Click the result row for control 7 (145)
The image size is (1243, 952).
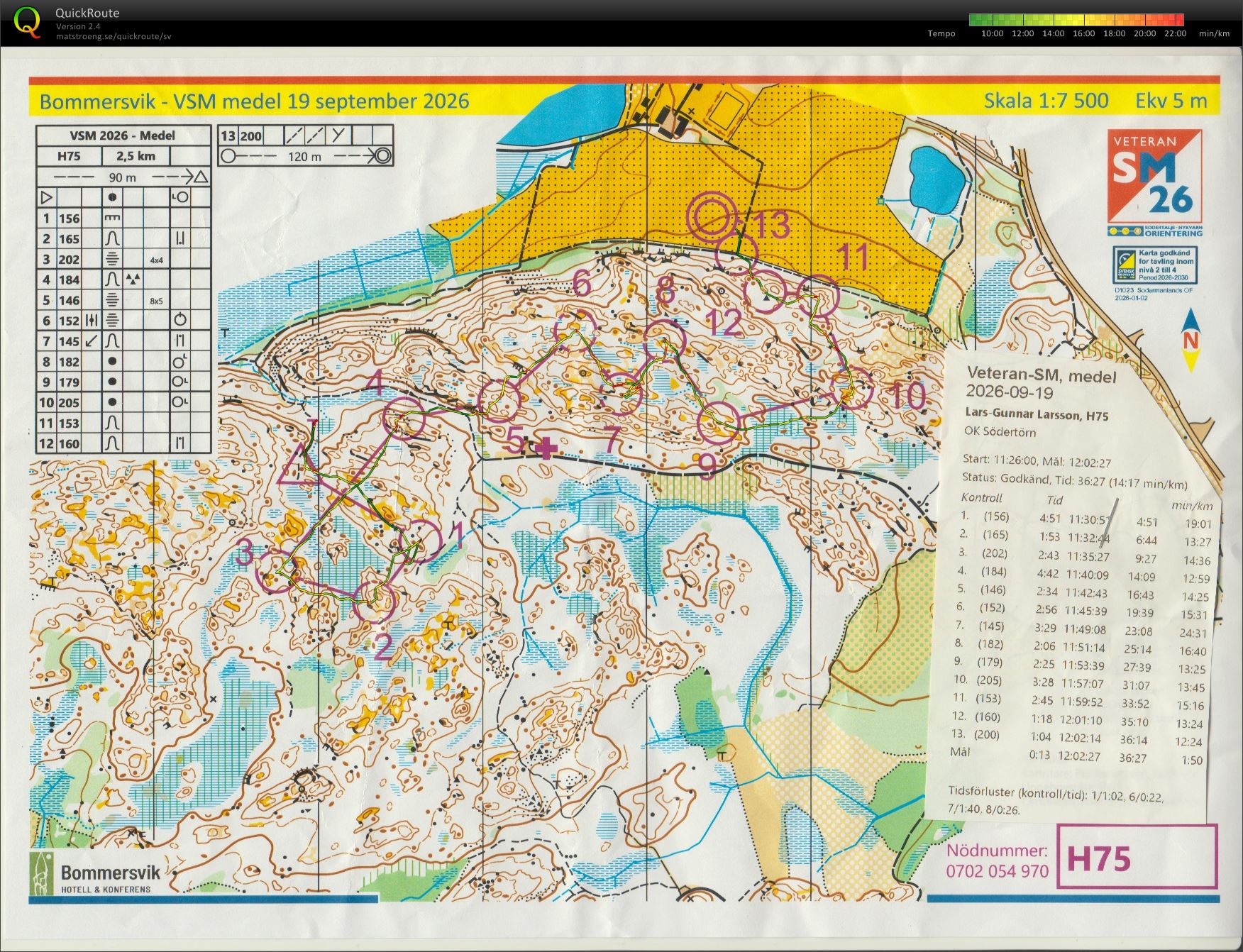[1082, 629]
